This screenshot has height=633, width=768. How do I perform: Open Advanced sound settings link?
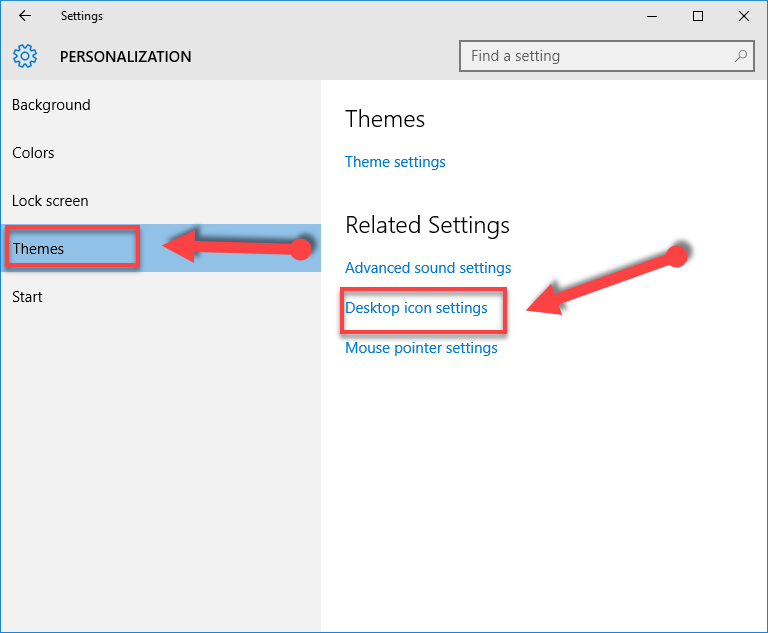coord(428,268)
